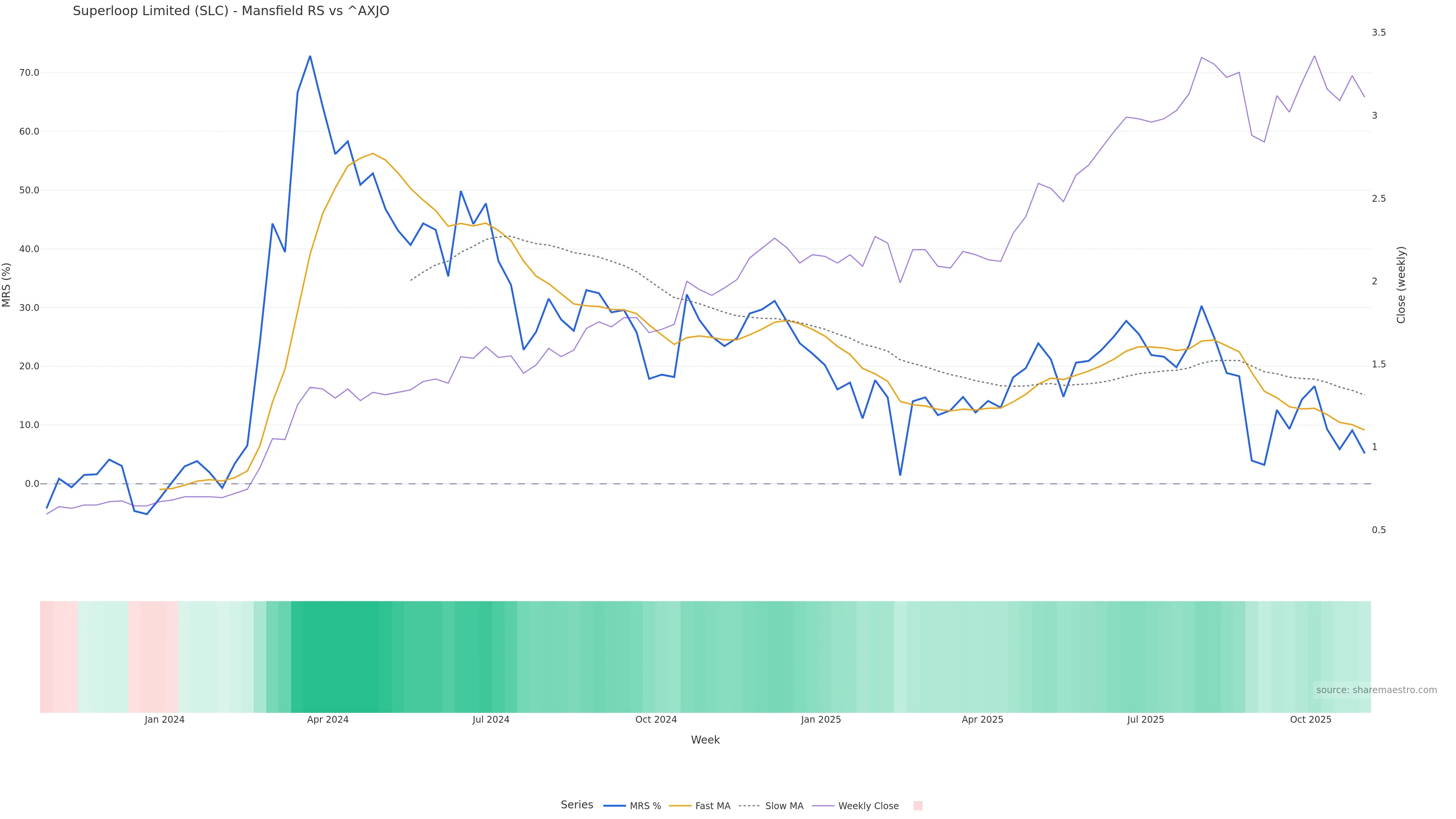Click the orange Fast MA legend line marker
1456x819 pixels.
(680, 806)
